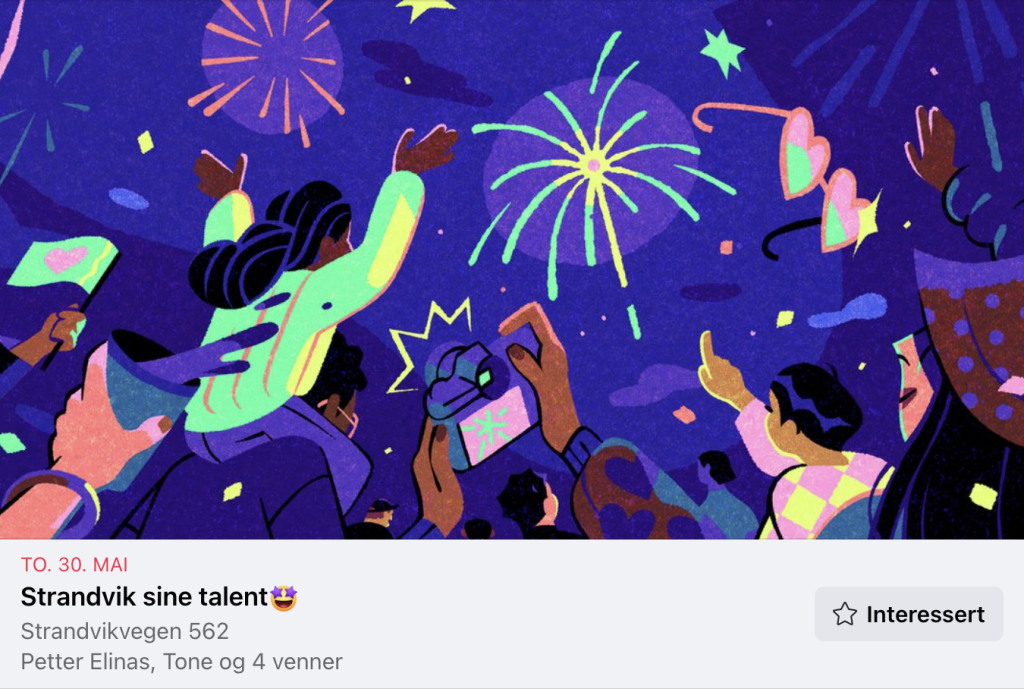Click the camera held up in the illustration
The image size is (1024, 689).
480,400
